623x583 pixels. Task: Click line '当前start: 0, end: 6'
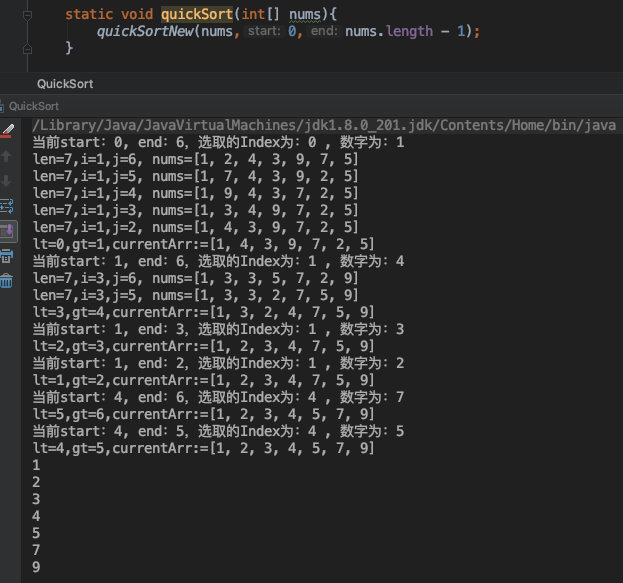click(x=218, y=142)
